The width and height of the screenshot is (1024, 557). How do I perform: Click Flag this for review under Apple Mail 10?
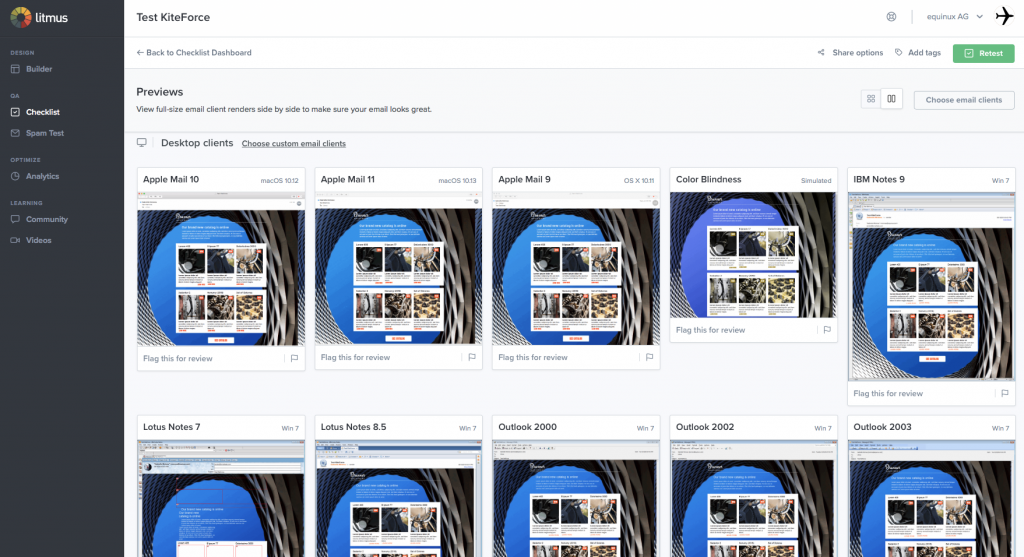point(178,358)
